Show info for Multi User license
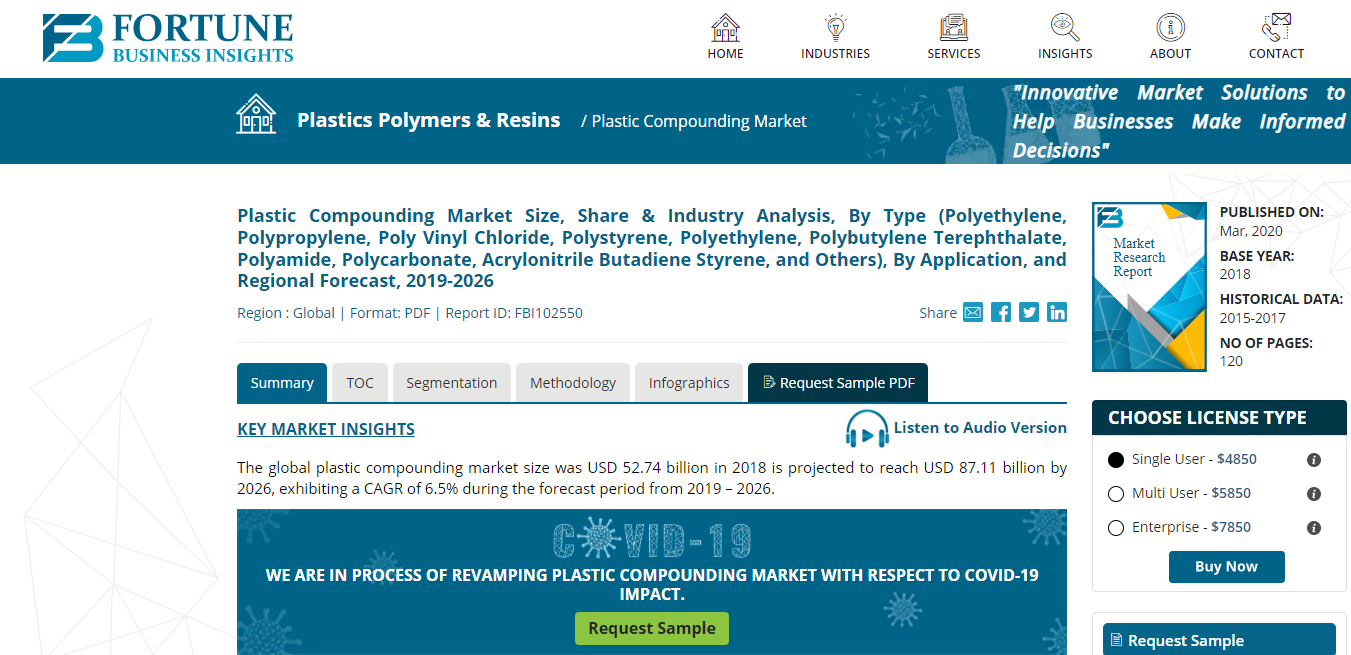 click(x=1314, y=494)
